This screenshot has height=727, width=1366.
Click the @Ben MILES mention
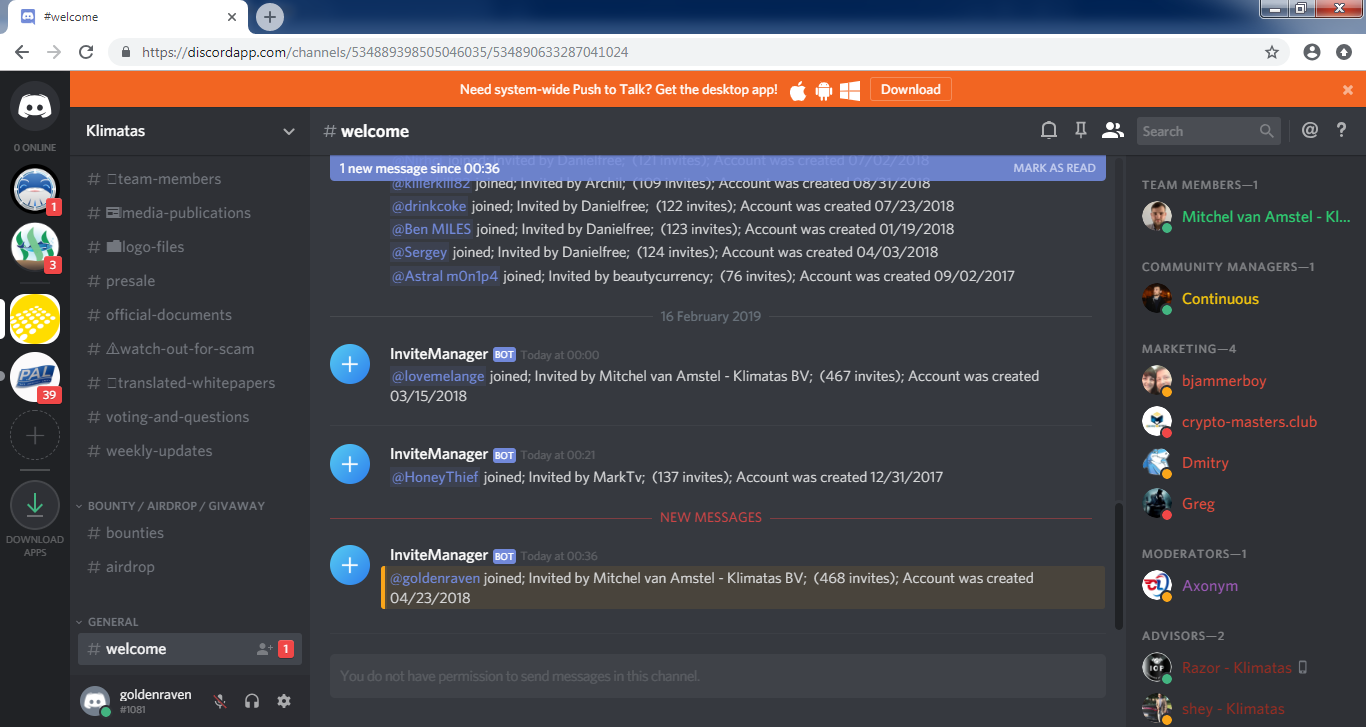coord(431,229)
